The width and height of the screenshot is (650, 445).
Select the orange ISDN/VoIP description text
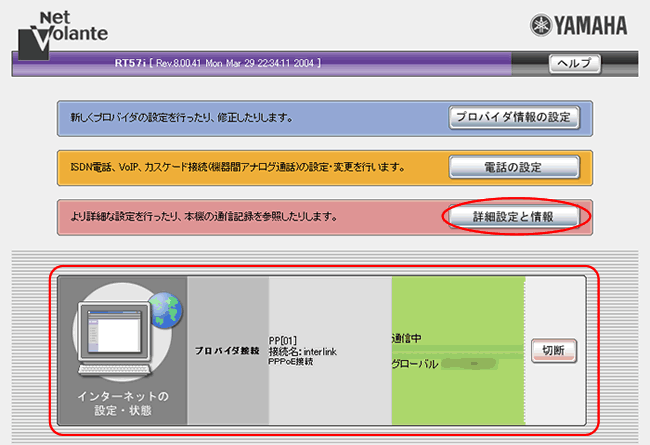(232, 167)
